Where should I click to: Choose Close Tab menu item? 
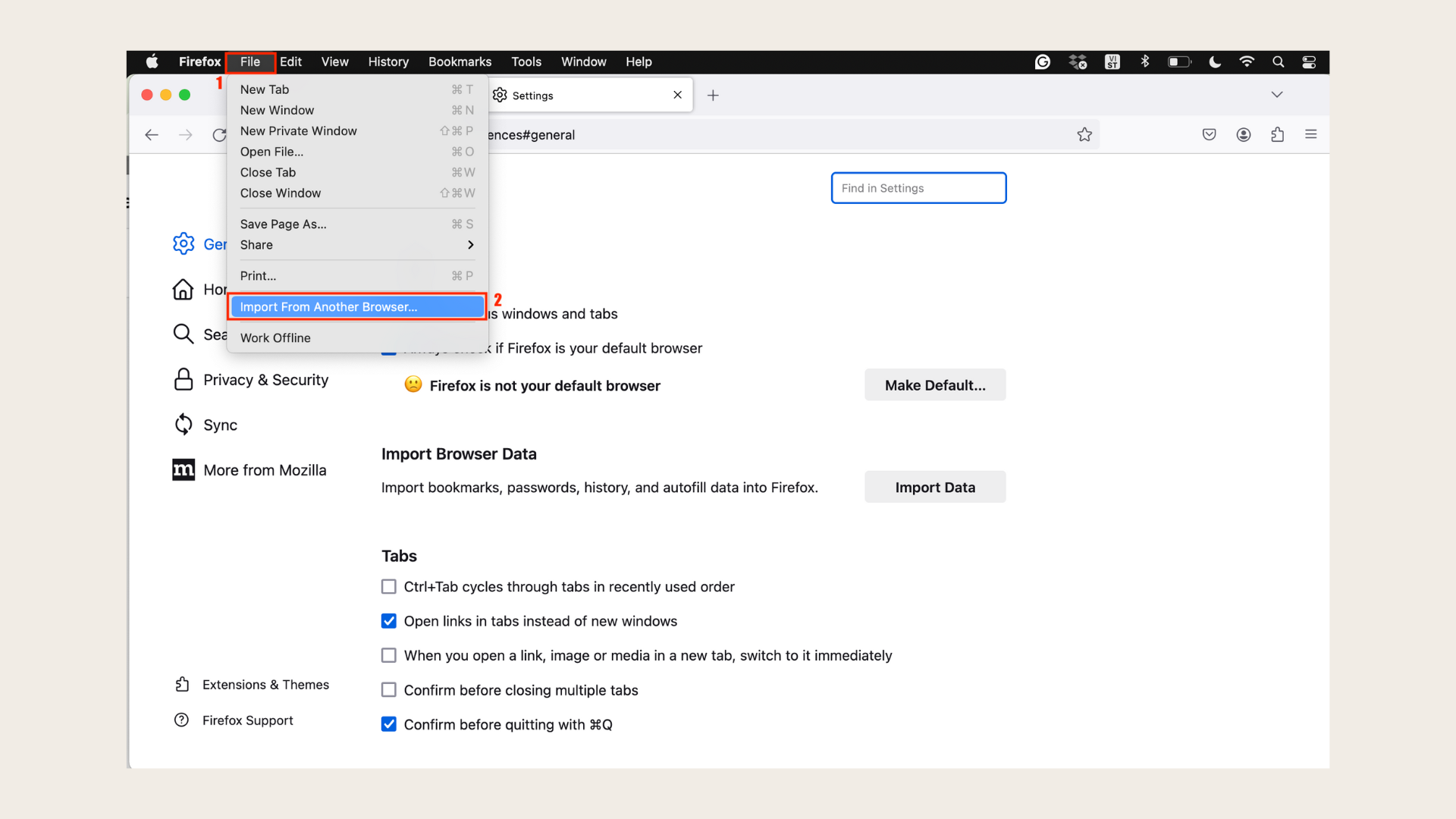pos(357,172)
